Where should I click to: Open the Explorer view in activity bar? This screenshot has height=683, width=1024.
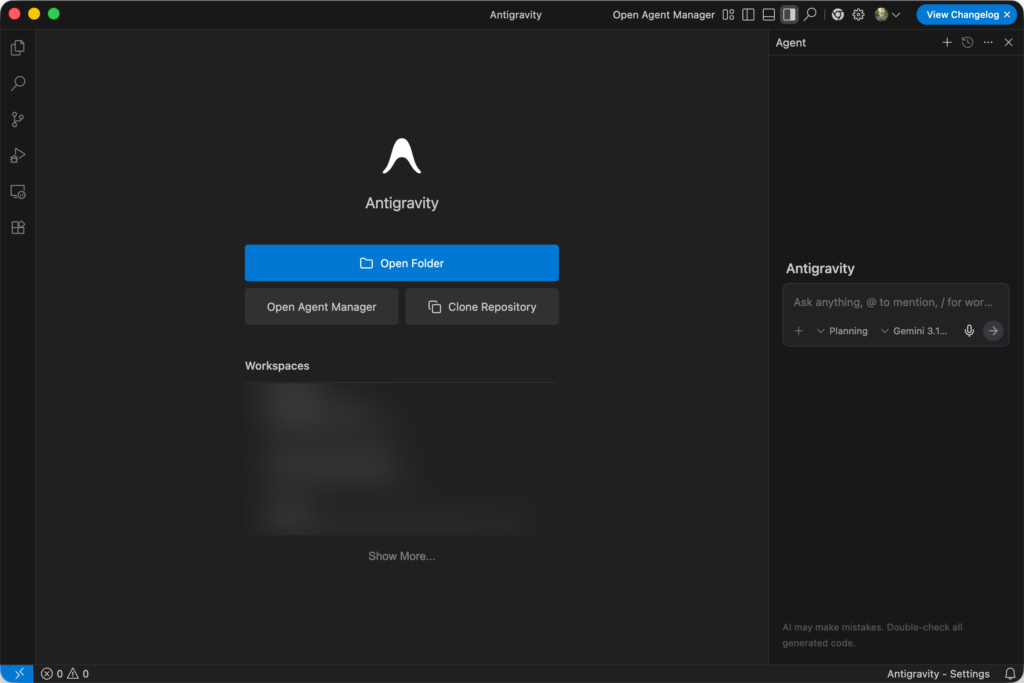pyautogui.click(x=17, y=48)
